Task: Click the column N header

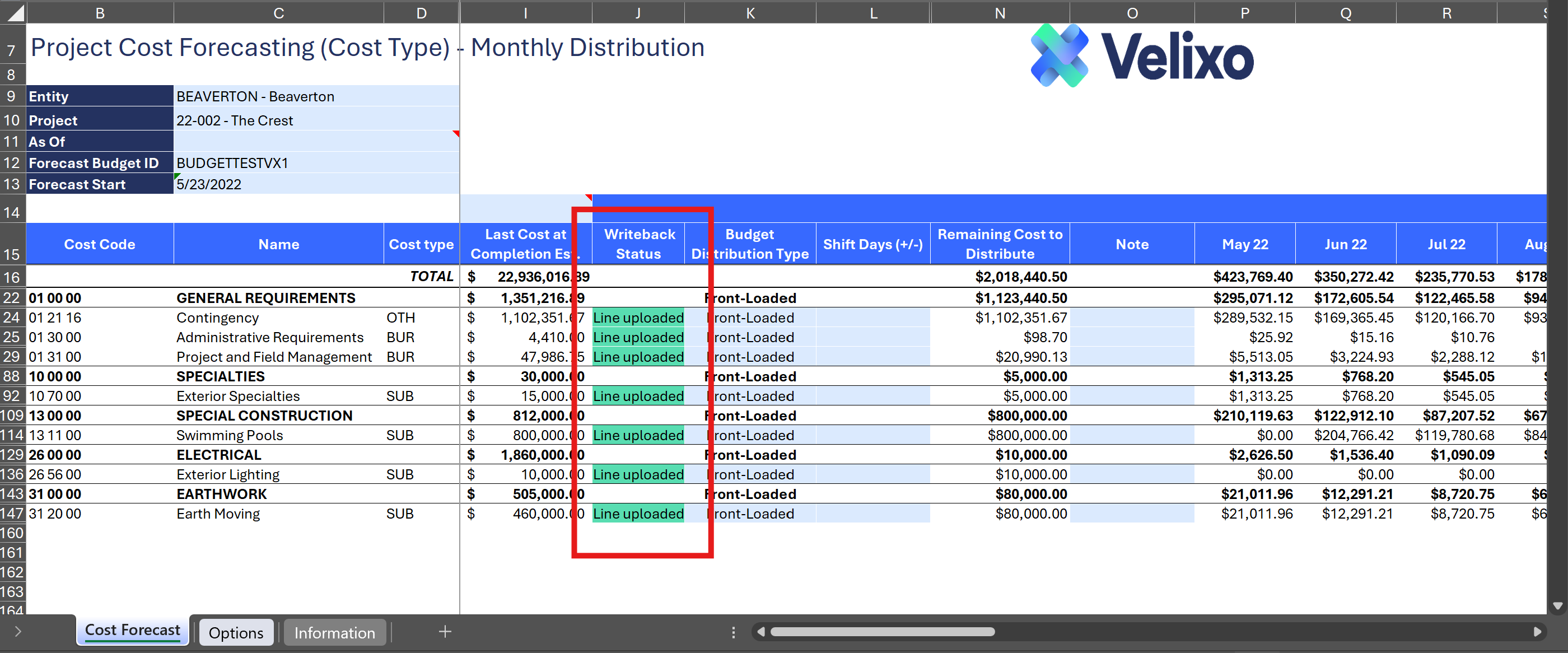Action: (x=1000, y=13)
